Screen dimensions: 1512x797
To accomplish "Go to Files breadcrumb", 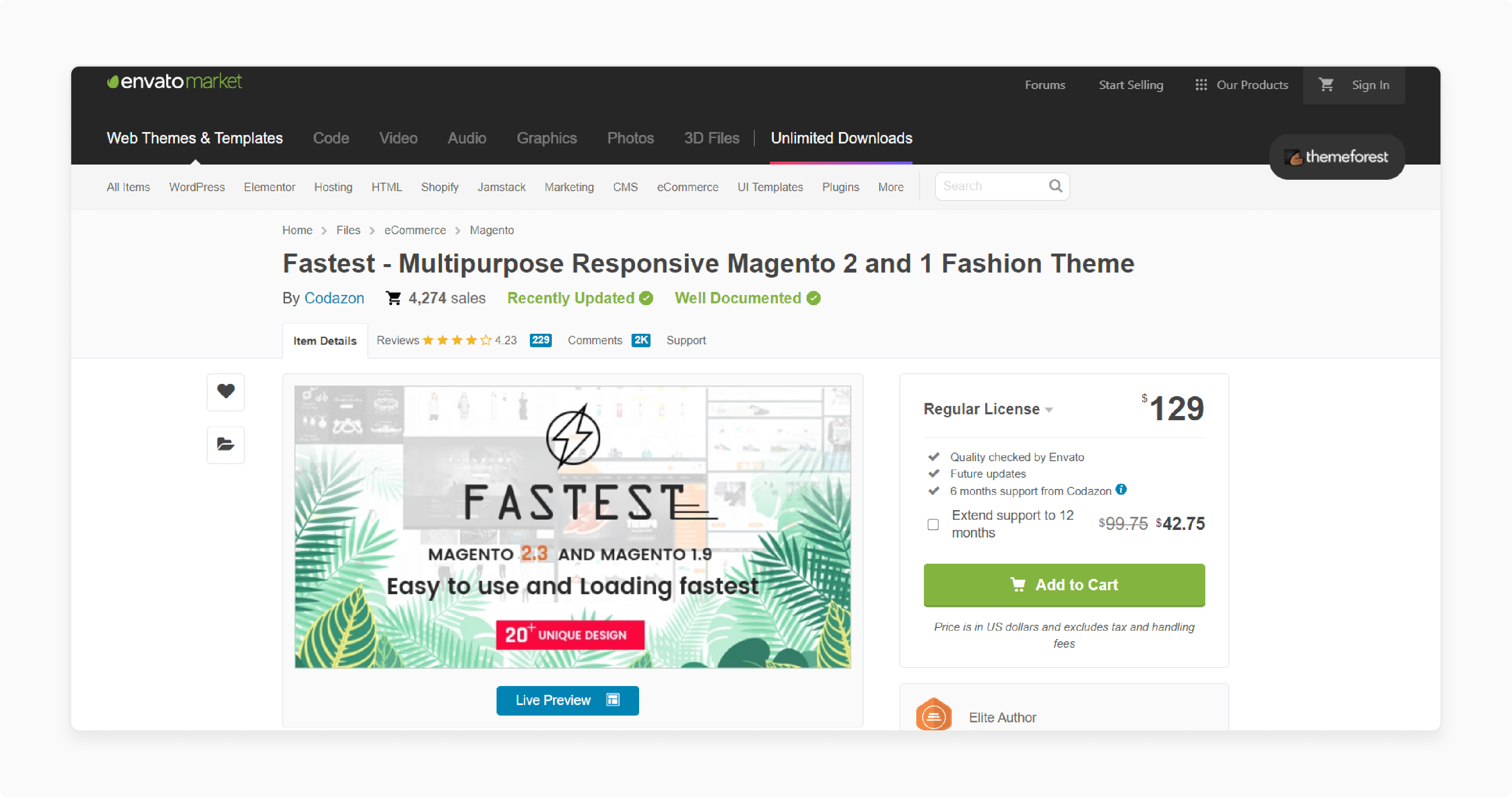I will pyautogui.click(x=348, y=230).
